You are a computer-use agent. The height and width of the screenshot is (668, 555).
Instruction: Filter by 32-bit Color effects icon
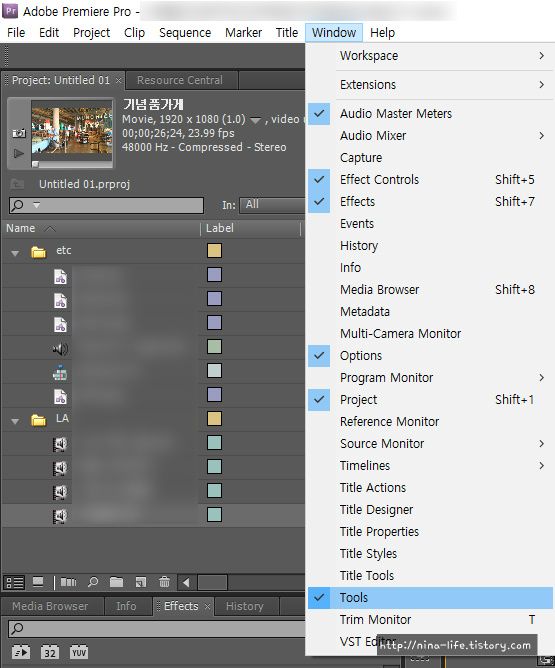pyautogui.click(x=50, y=652)
